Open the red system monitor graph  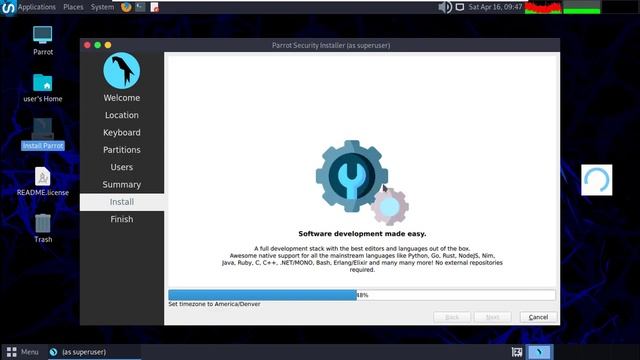pos(543,7)
